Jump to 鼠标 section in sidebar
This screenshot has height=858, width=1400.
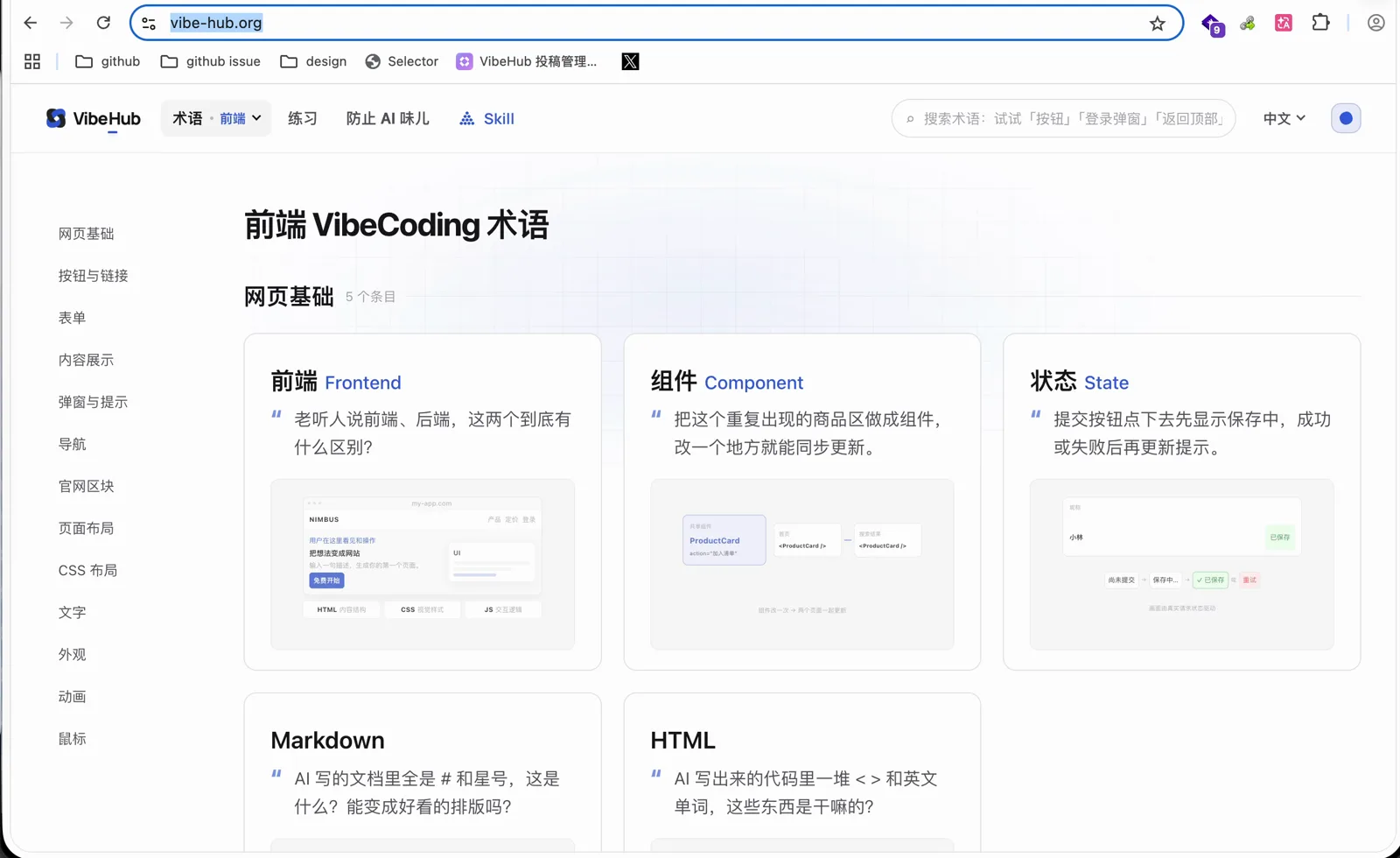[72, 738]
